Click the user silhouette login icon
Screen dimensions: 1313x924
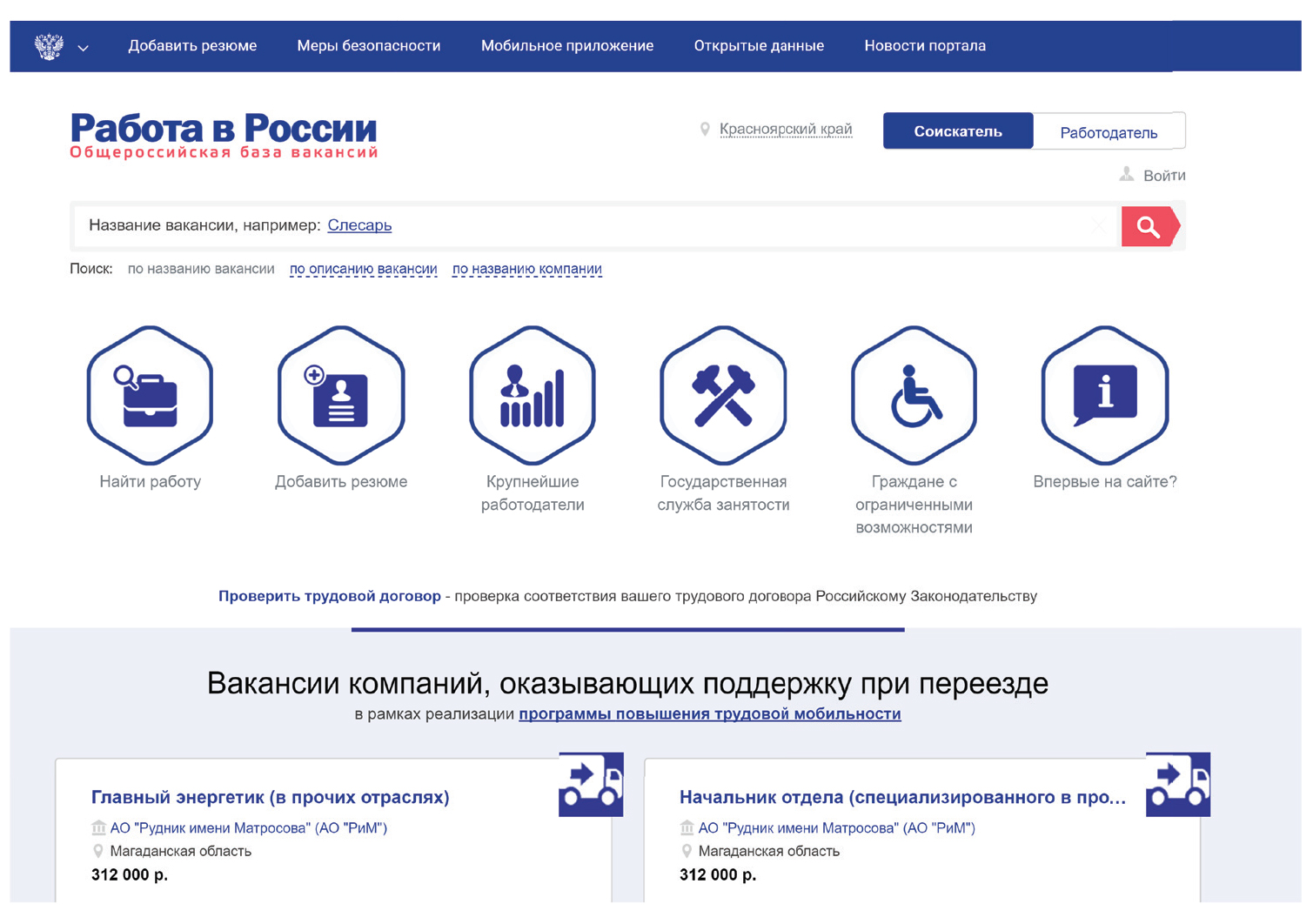pos(1127,174)
